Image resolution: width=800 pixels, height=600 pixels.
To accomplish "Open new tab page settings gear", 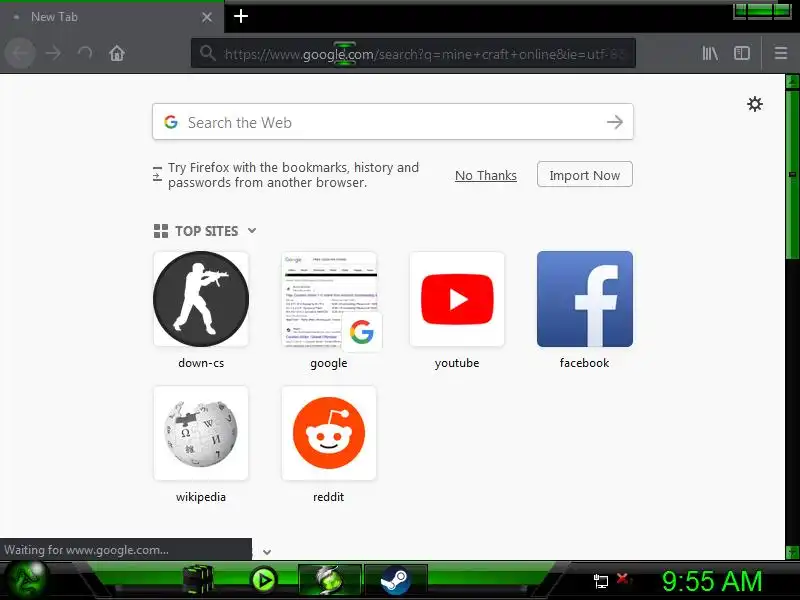I will [x=755, y=105].
